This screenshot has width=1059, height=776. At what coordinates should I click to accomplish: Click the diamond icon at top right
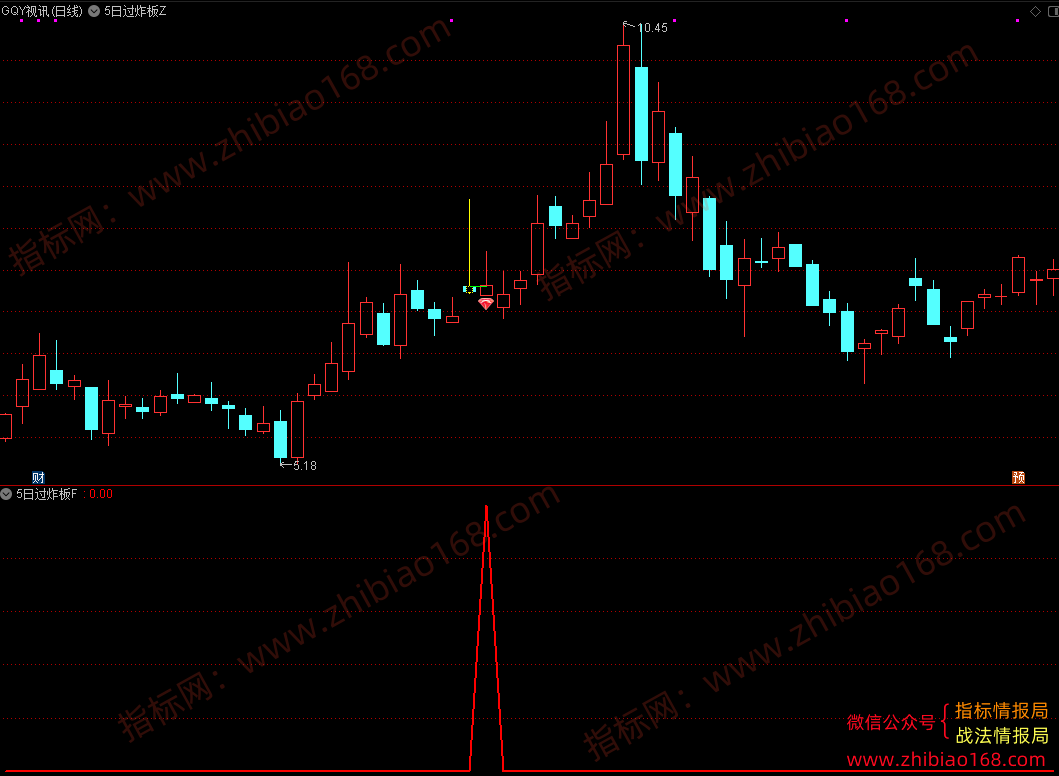tap(1035, 11)
